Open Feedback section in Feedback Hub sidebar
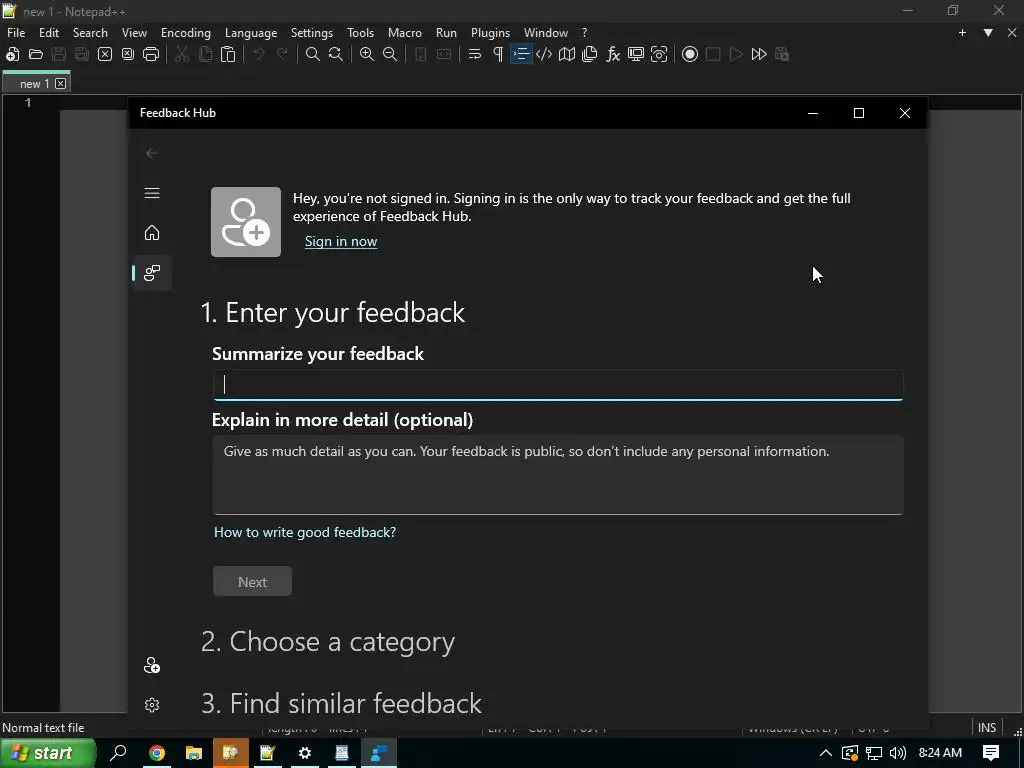 [152, 273]
